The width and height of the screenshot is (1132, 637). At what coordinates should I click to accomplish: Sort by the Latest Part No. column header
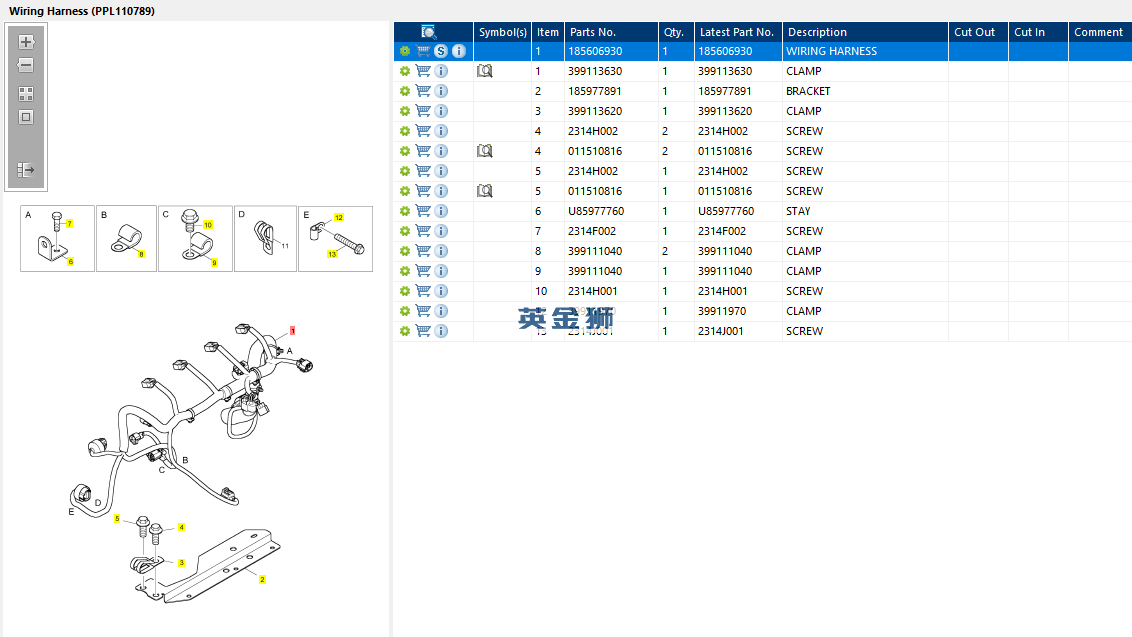coord(738,32)
